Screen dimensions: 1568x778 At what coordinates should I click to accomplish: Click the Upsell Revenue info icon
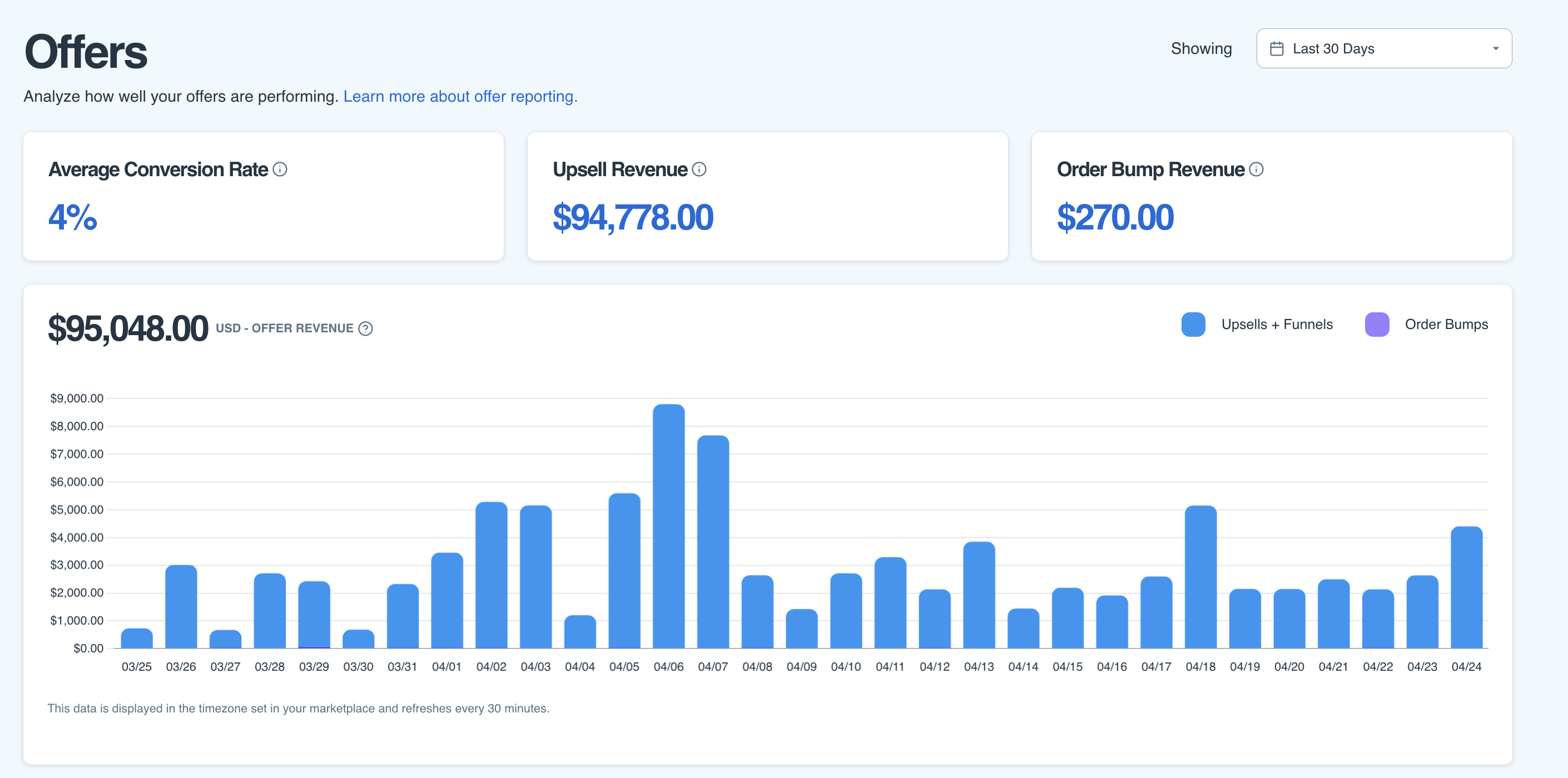699,169
